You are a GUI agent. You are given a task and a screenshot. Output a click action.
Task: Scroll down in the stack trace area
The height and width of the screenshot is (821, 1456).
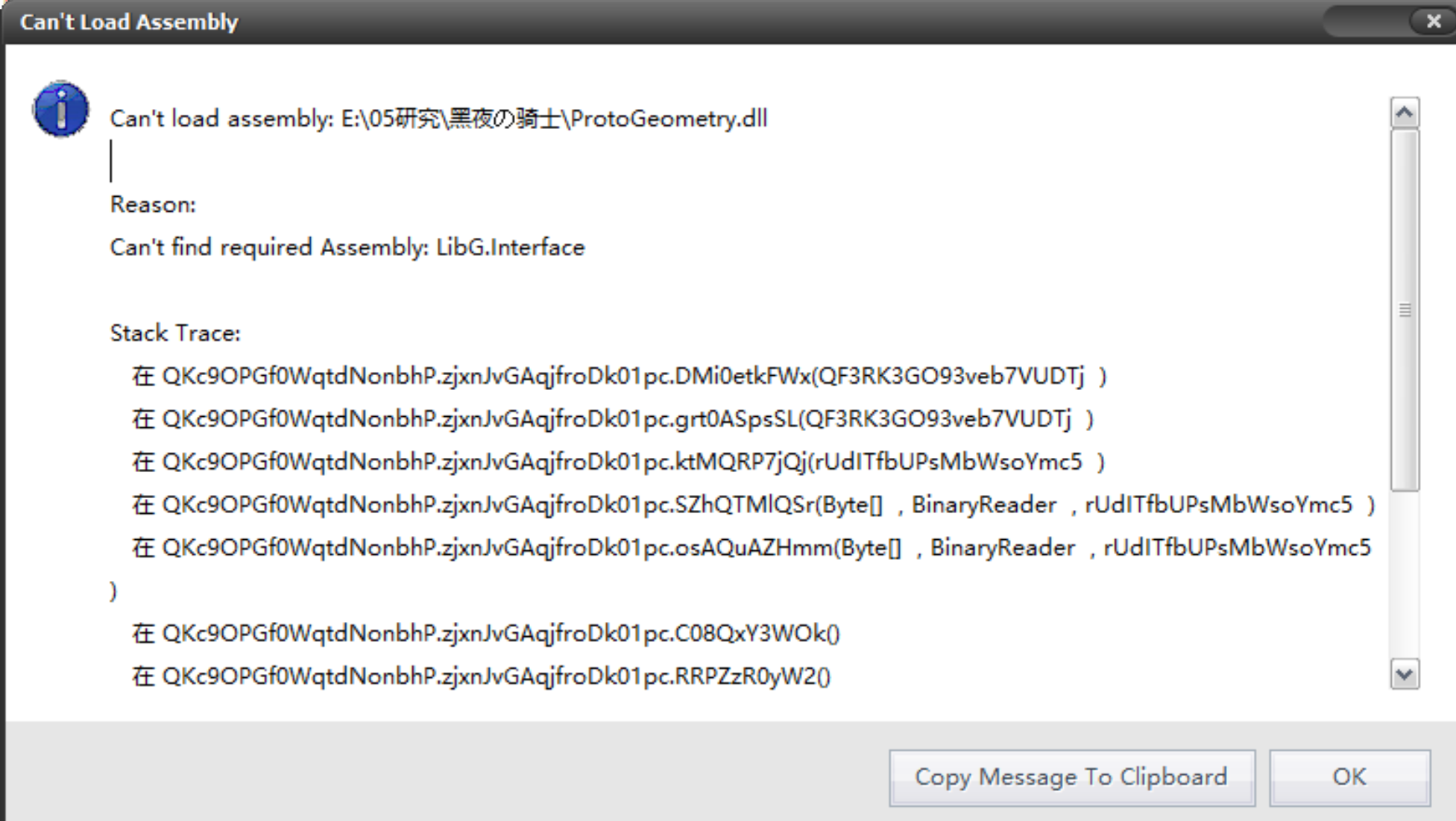pos(1406,673)
